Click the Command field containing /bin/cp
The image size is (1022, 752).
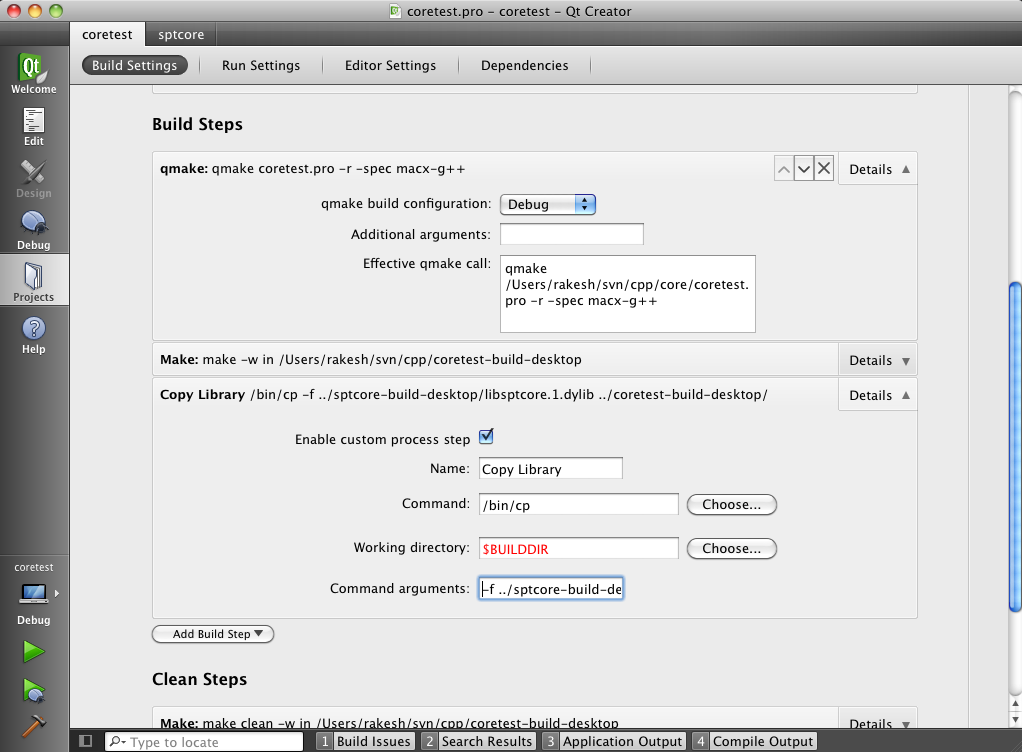pos(579,504)
